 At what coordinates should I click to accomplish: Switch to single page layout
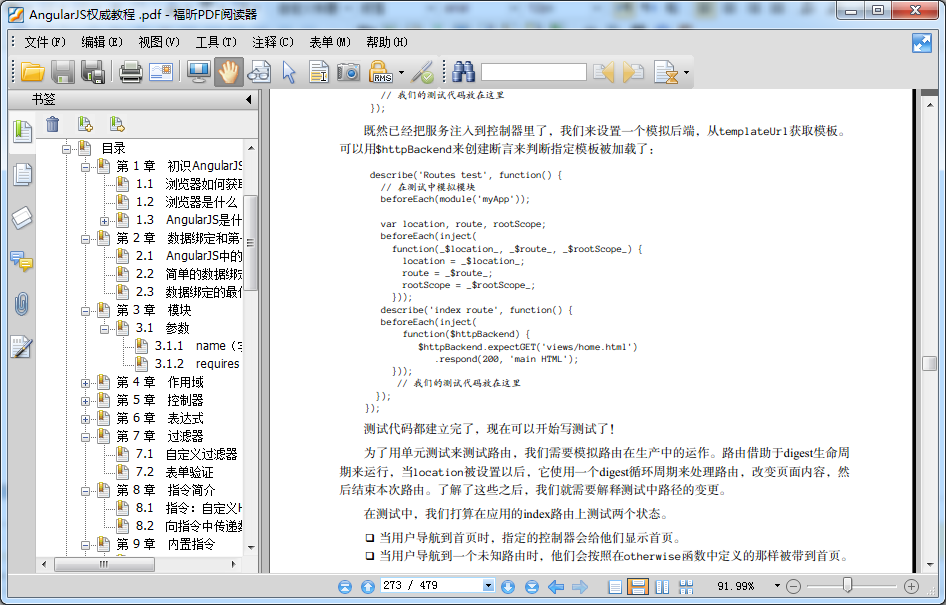coord(615,586)
